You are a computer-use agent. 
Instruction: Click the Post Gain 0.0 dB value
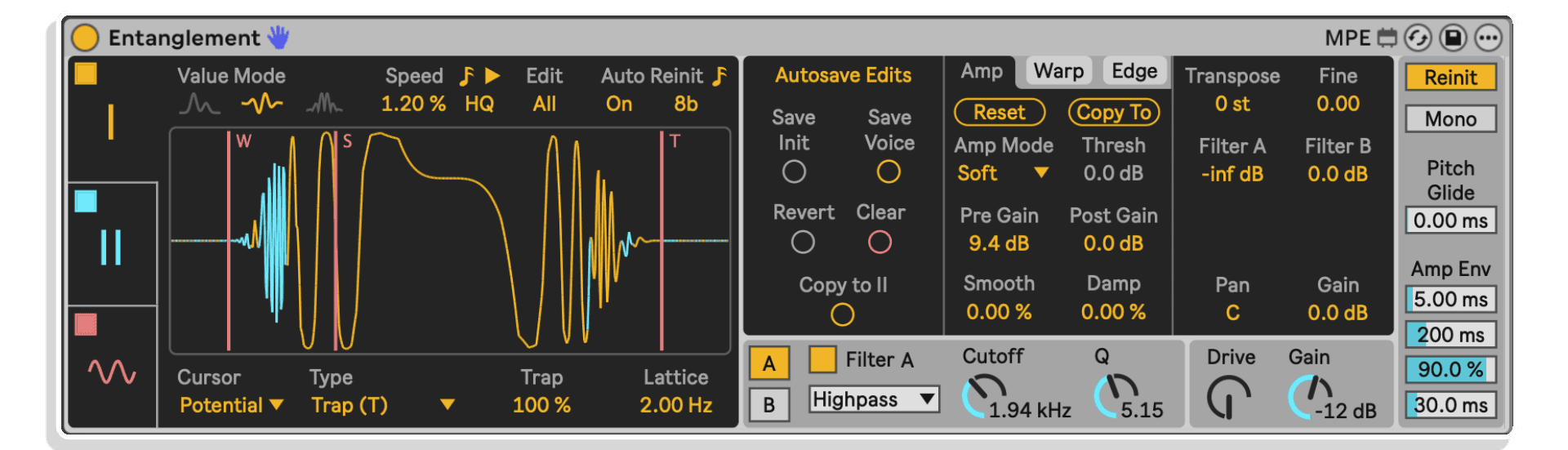coord(1113,243)
